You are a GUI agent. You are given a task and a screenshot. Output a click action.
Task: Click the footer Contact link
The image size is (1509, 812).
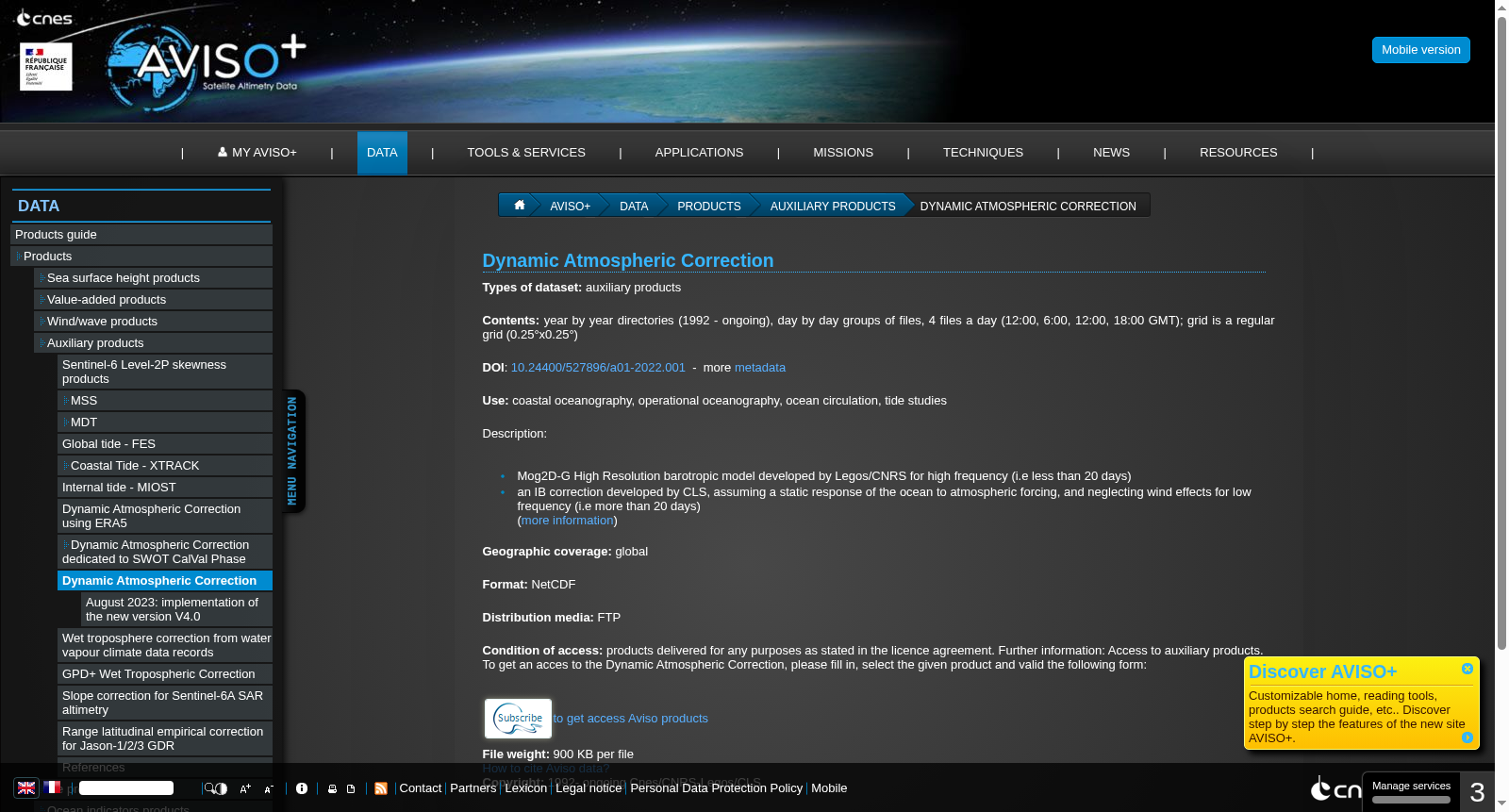point(421,788)
